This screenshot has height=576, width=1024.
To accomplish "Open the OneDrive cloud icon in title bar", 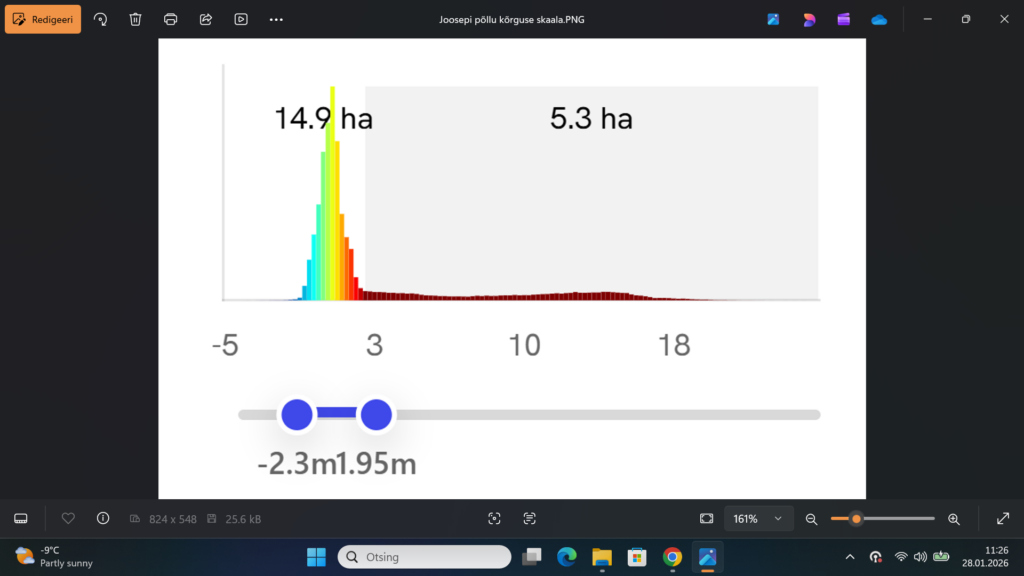I will click(879, 19).
